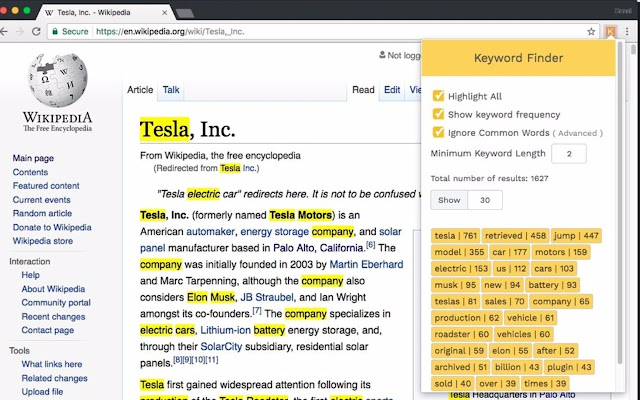The image size is (640, 400).
Task: Go forward in browser history
Action: tap(20, 31)
